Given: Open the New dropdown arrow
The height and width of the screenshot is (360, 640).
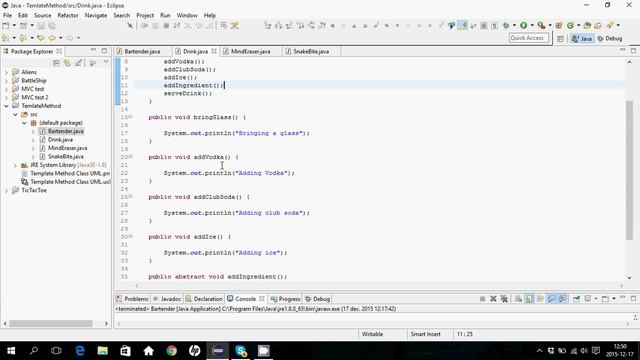Looking at the screenshot, I should coord(14,25).
